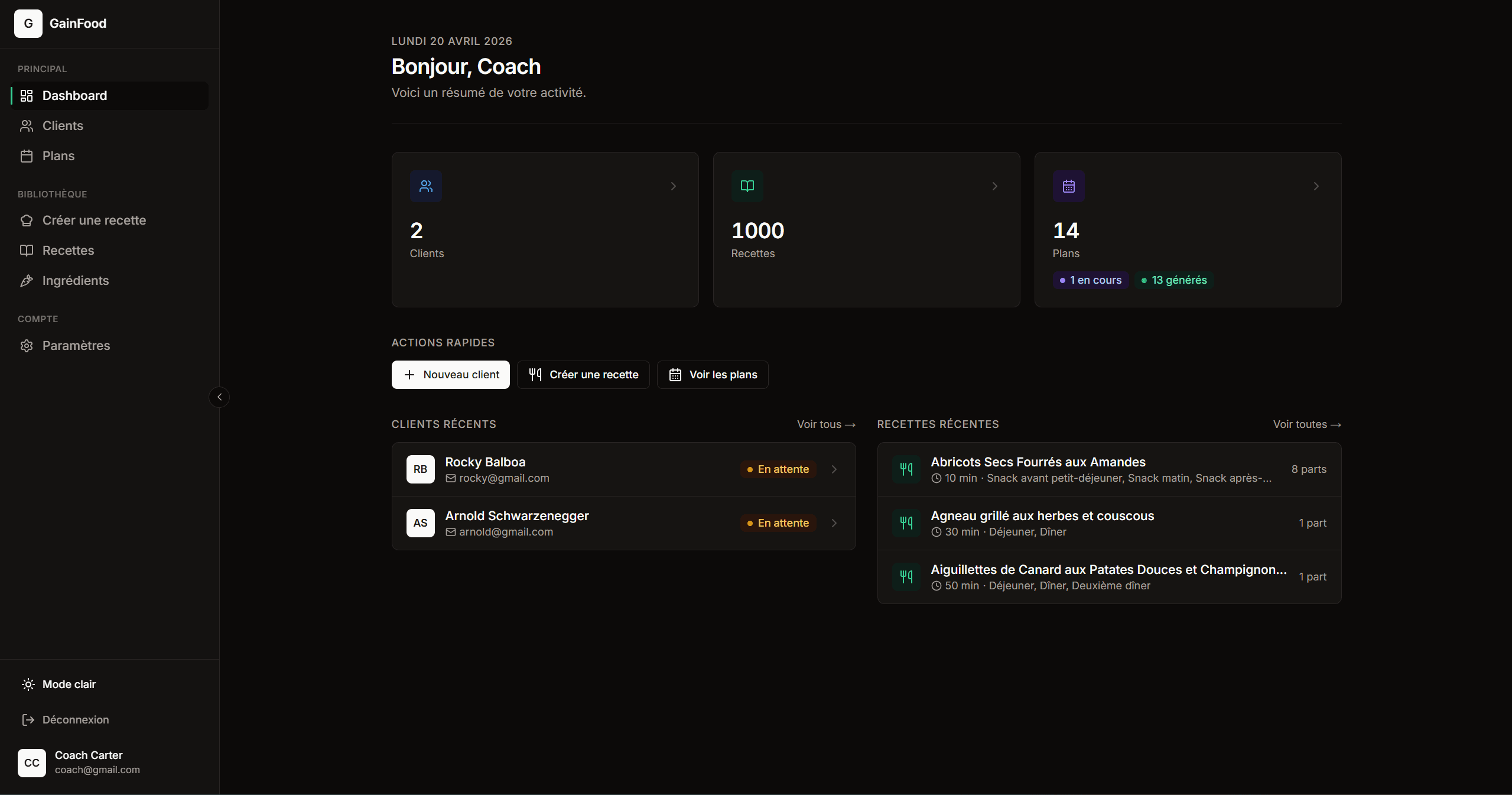Open Rocky Balboa row chevron

tap(834, 469)
